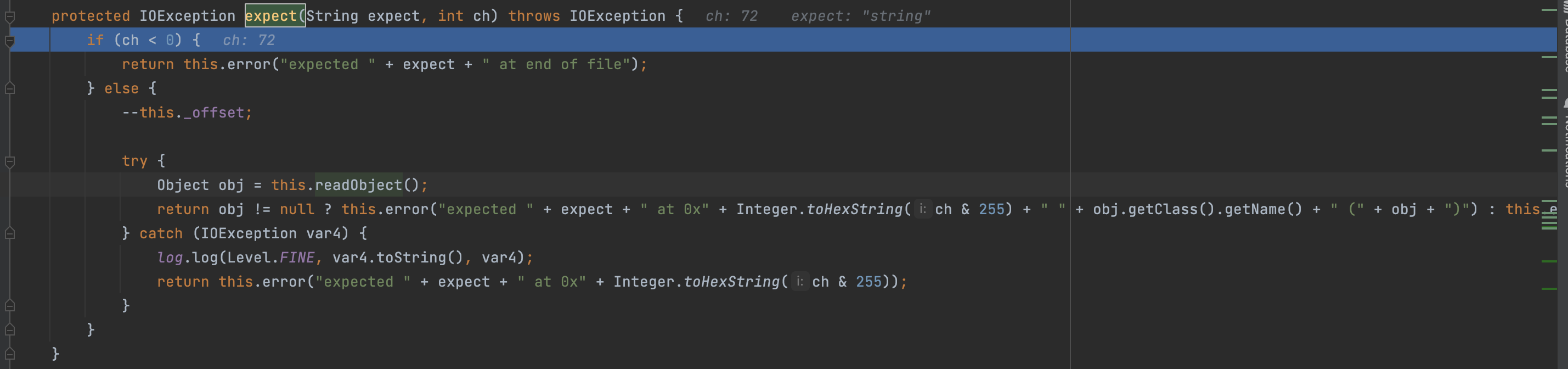Viewport: 1568px width, 369px height.
Task: Click fold end marker of catch block
Action: coord(10,306)
